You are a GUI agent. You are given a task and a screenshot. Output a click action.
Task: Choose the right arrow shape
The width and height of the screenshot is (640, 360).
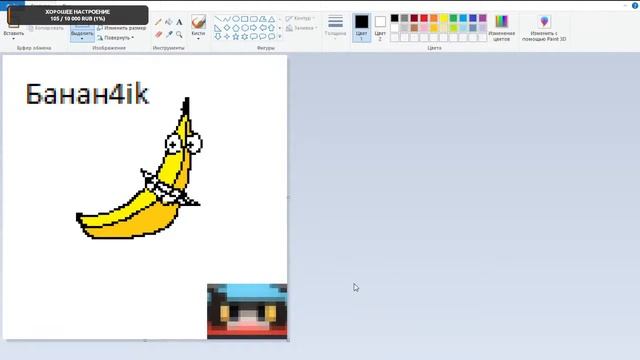[x=253, y=28]
